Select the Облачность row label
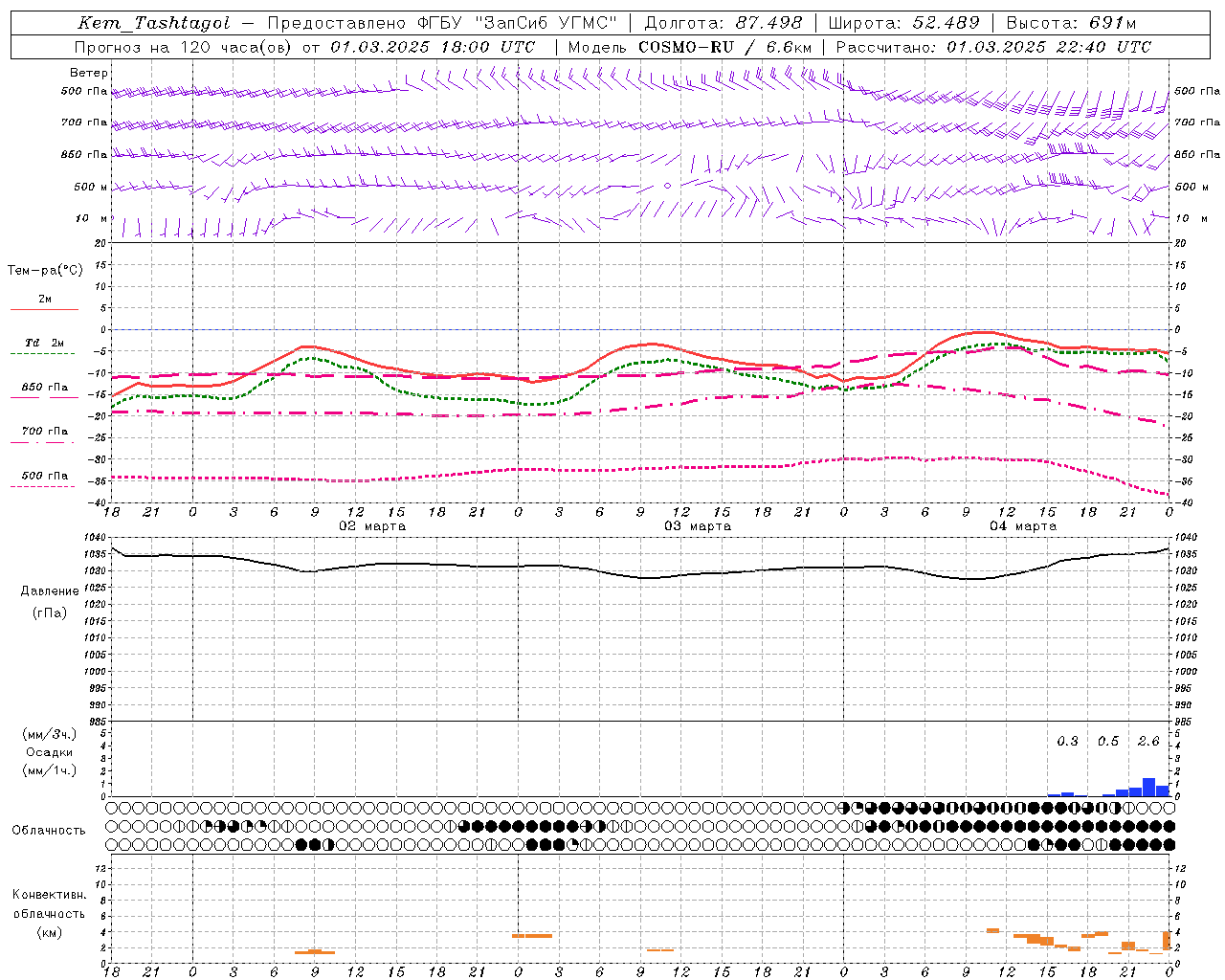 pyautogui.click(x=49, y=830)
